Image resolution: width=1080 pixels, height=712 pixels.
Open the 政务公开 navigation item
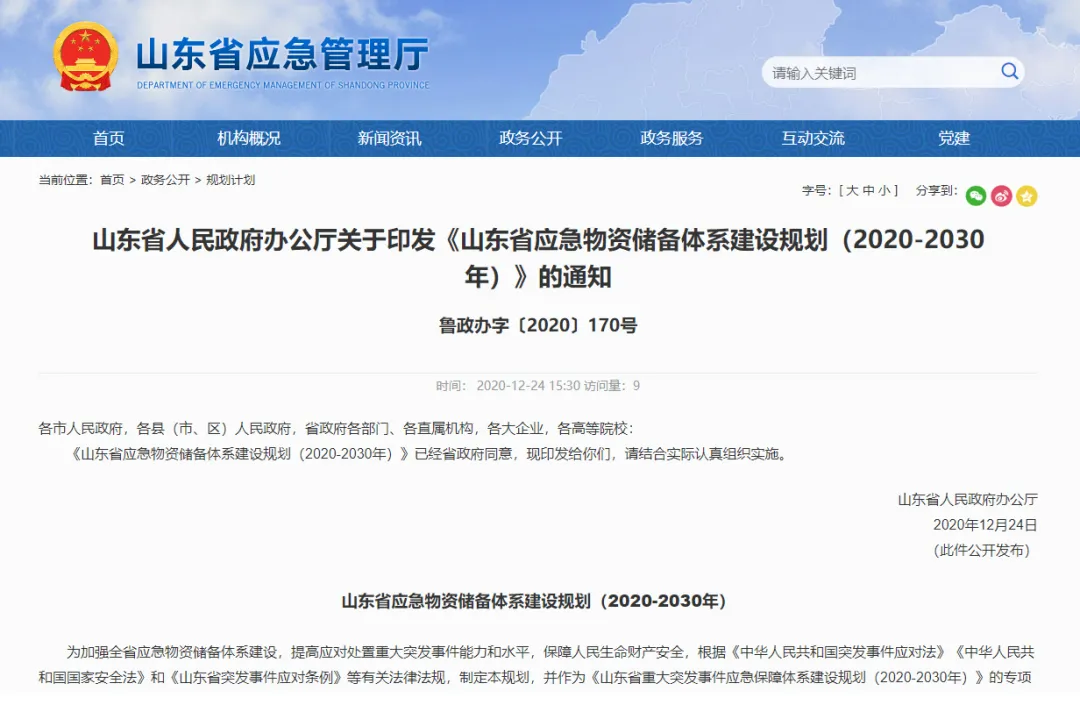(530, 138)
